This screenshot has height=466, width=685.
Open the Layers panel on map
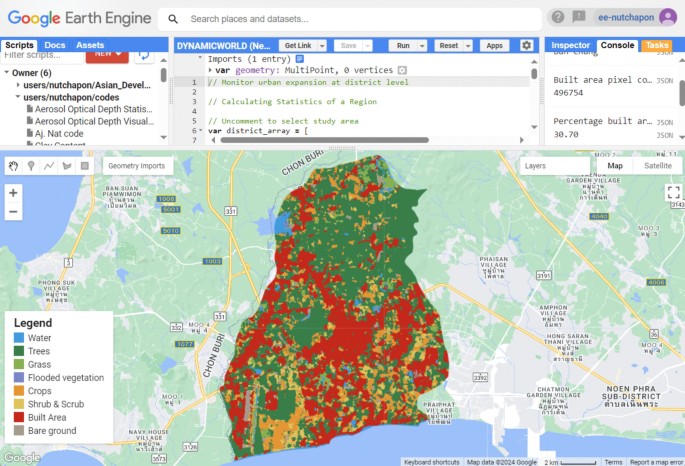point(535,166)
